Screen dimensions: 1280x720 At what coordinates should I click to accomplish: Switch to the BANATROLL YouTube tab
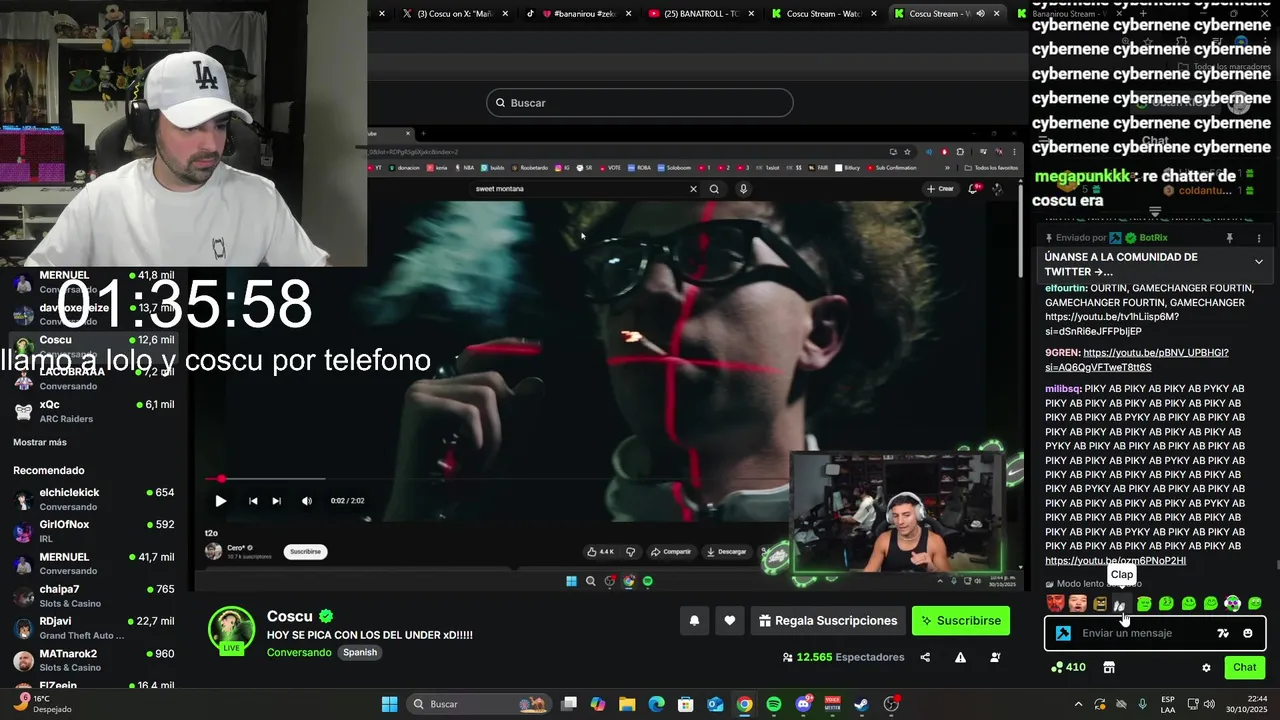coord(702,13)
